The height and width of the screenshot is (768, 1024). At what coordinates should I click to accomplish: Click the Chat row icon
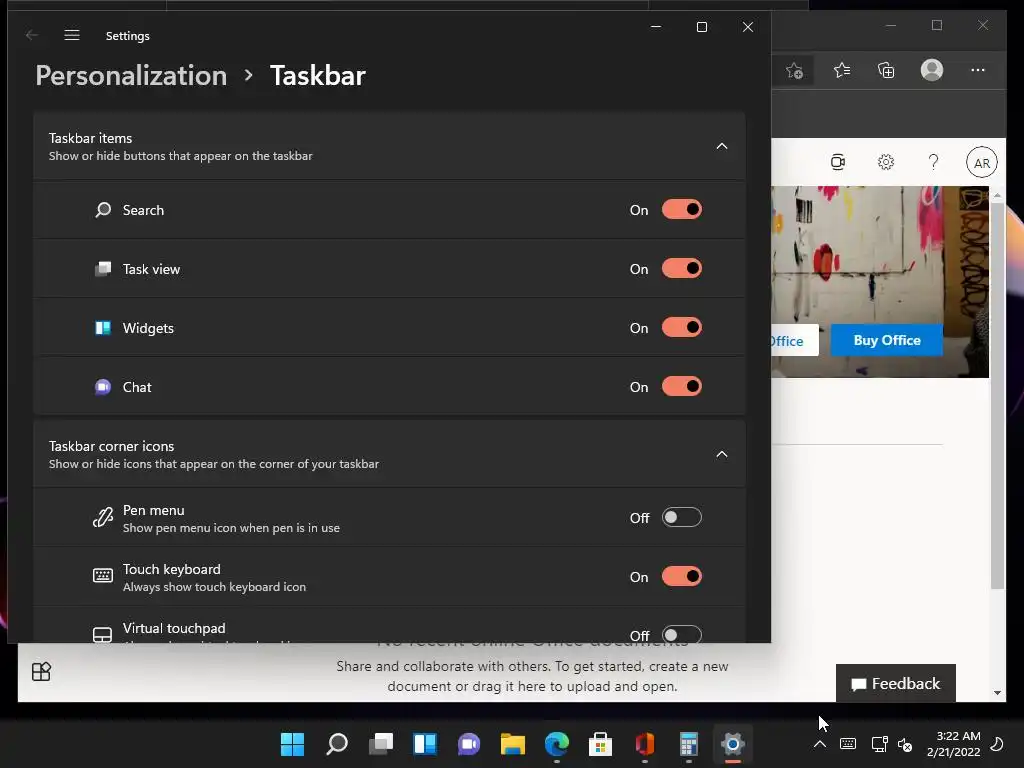pos(103,387)
